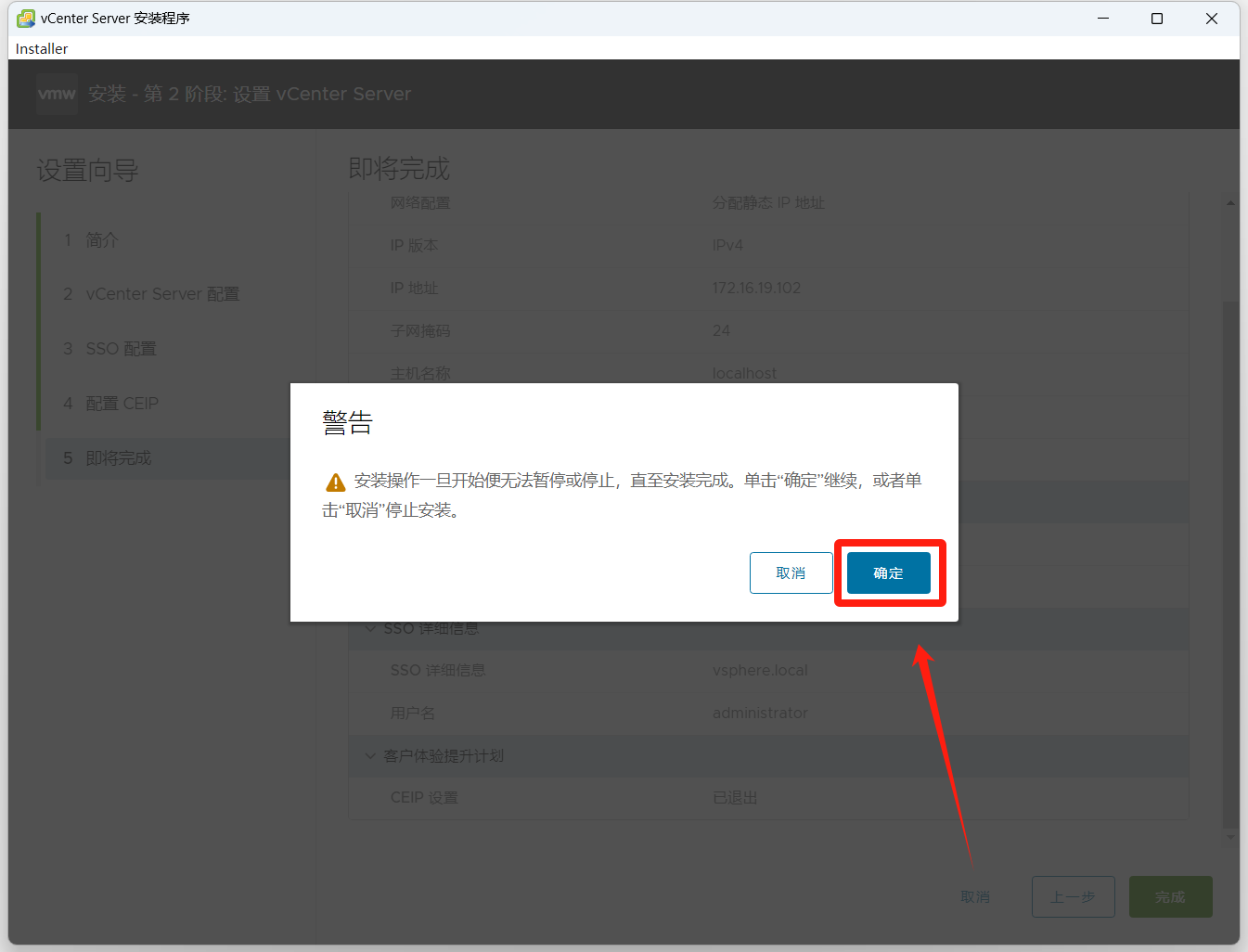Click the 取消 button in warning dialog
Viewport: 1248px width, 952px height.
click(x=791, y=573)
